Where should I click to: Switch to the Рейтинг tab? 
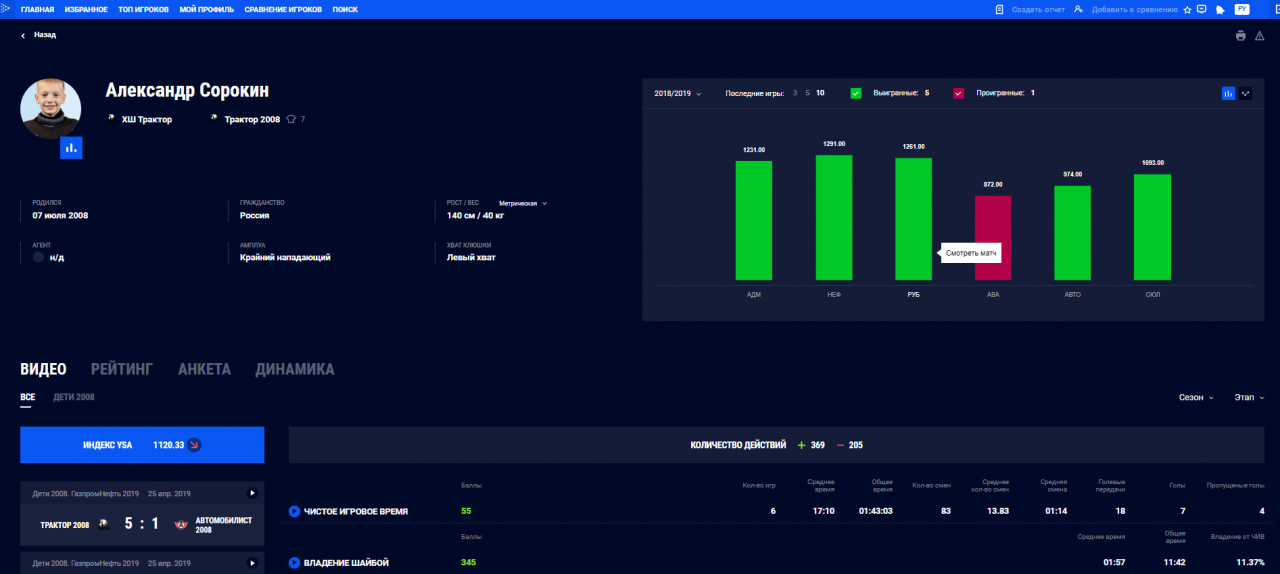coord(122,369)
